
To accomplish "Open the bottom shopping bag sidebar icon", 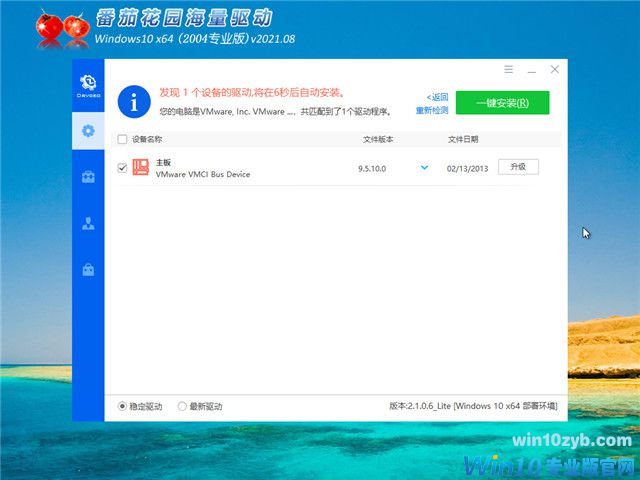I will pos(88,269).
